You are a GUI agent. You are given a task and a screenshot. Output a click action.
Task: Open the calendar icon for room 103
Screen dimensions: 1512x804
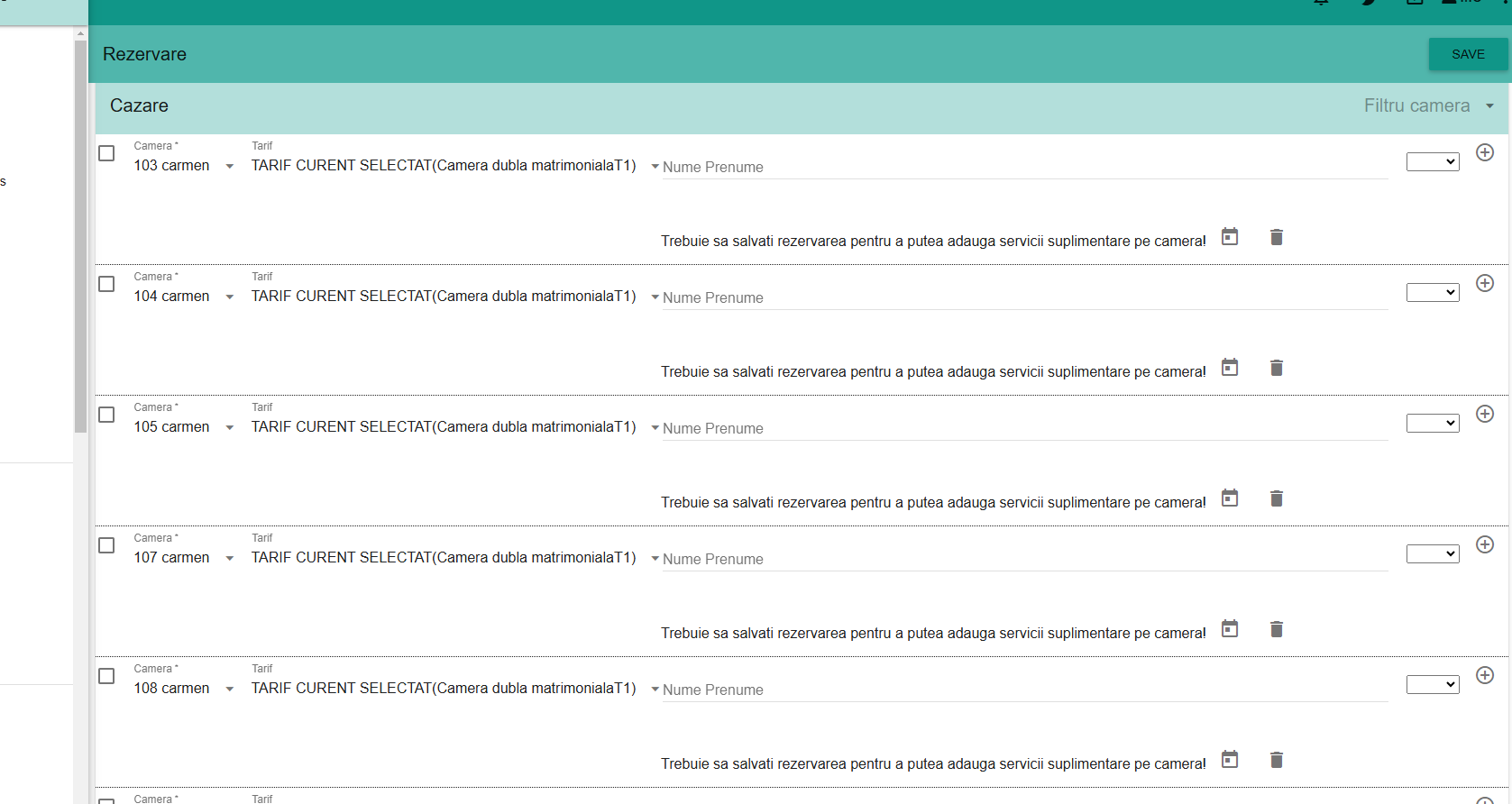point(1230,236)
